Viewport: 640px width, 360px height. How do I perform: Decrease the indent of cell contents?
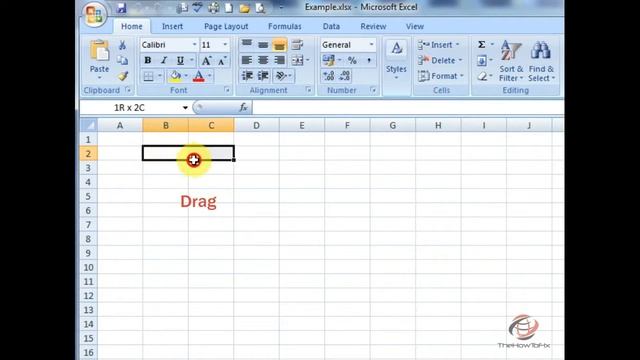tap(247, 76)
